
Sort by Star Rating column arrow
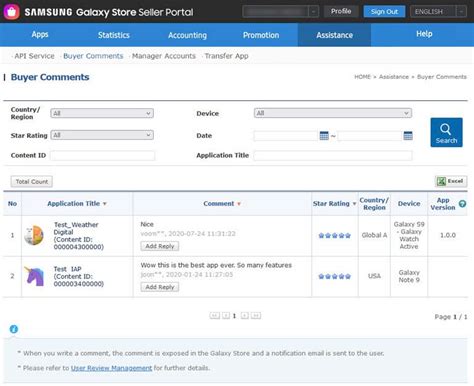(354, 204)
